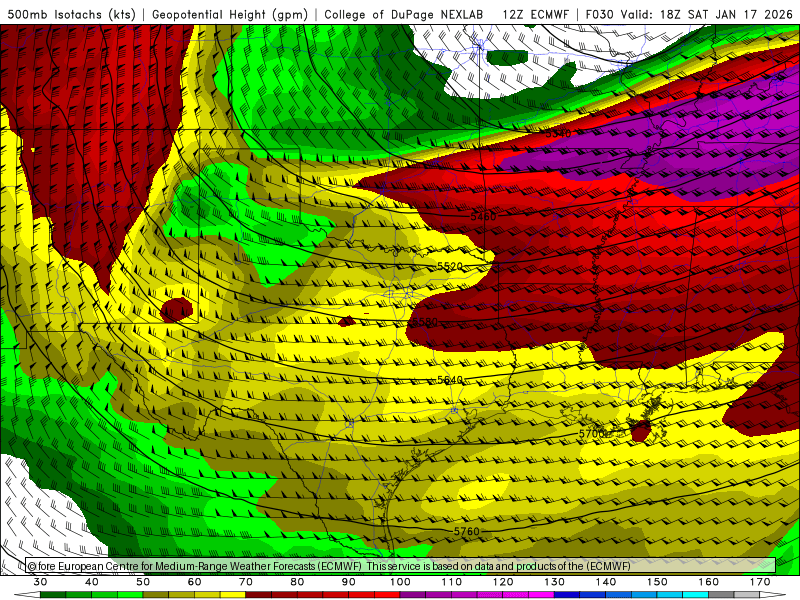This screenshot has height=600, width=800.
Task: Click the 100 kts color scale label
Action: click(x=400, y=582)
